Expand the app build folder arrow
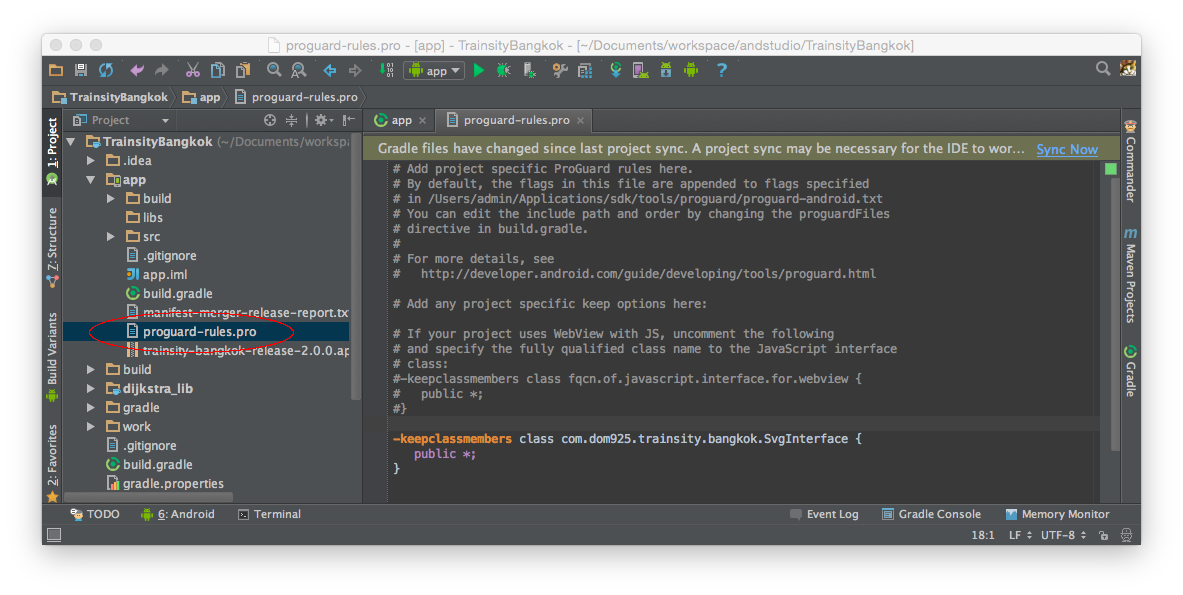 tap(111, 198)
